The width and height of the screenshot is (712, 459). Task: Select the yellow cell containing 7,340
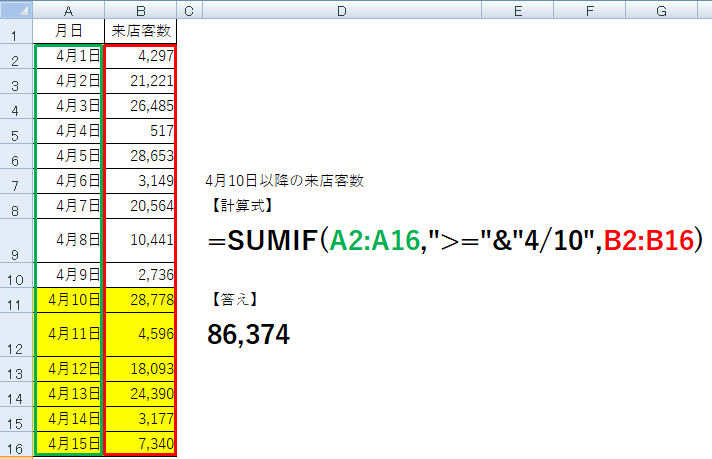coord(139,442)
